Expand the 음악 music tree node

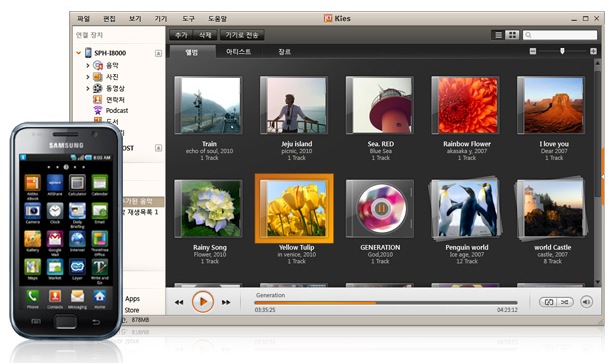88,65
